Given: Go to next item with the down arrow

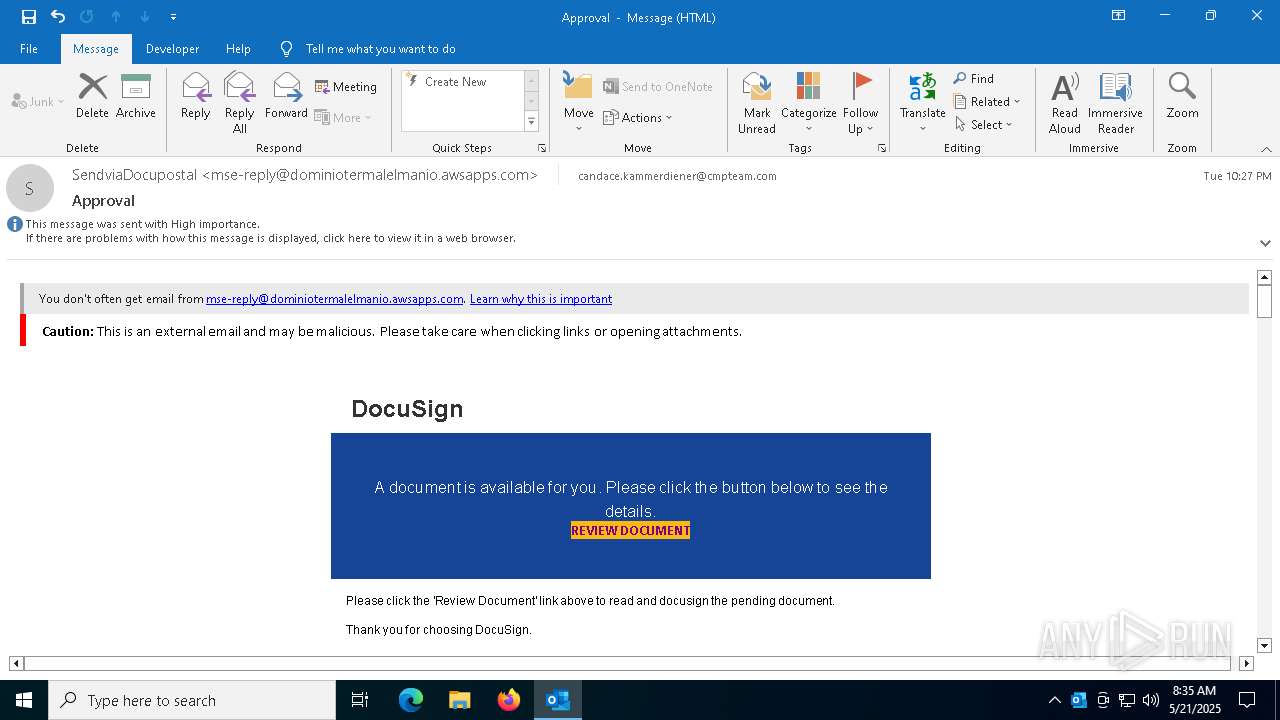Looking at the screenshot, I should click(x=145, y=16).
